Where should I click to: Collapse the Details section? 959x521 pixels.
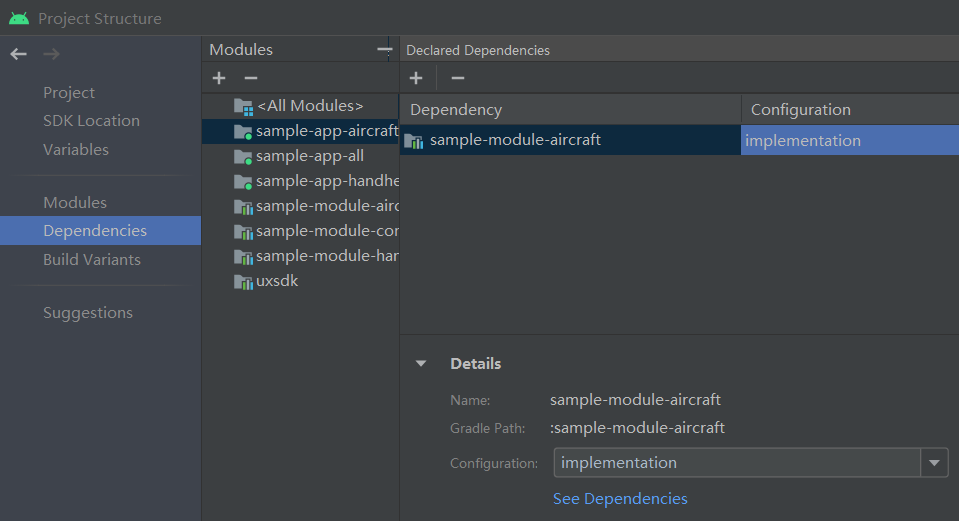pos(421,364)
